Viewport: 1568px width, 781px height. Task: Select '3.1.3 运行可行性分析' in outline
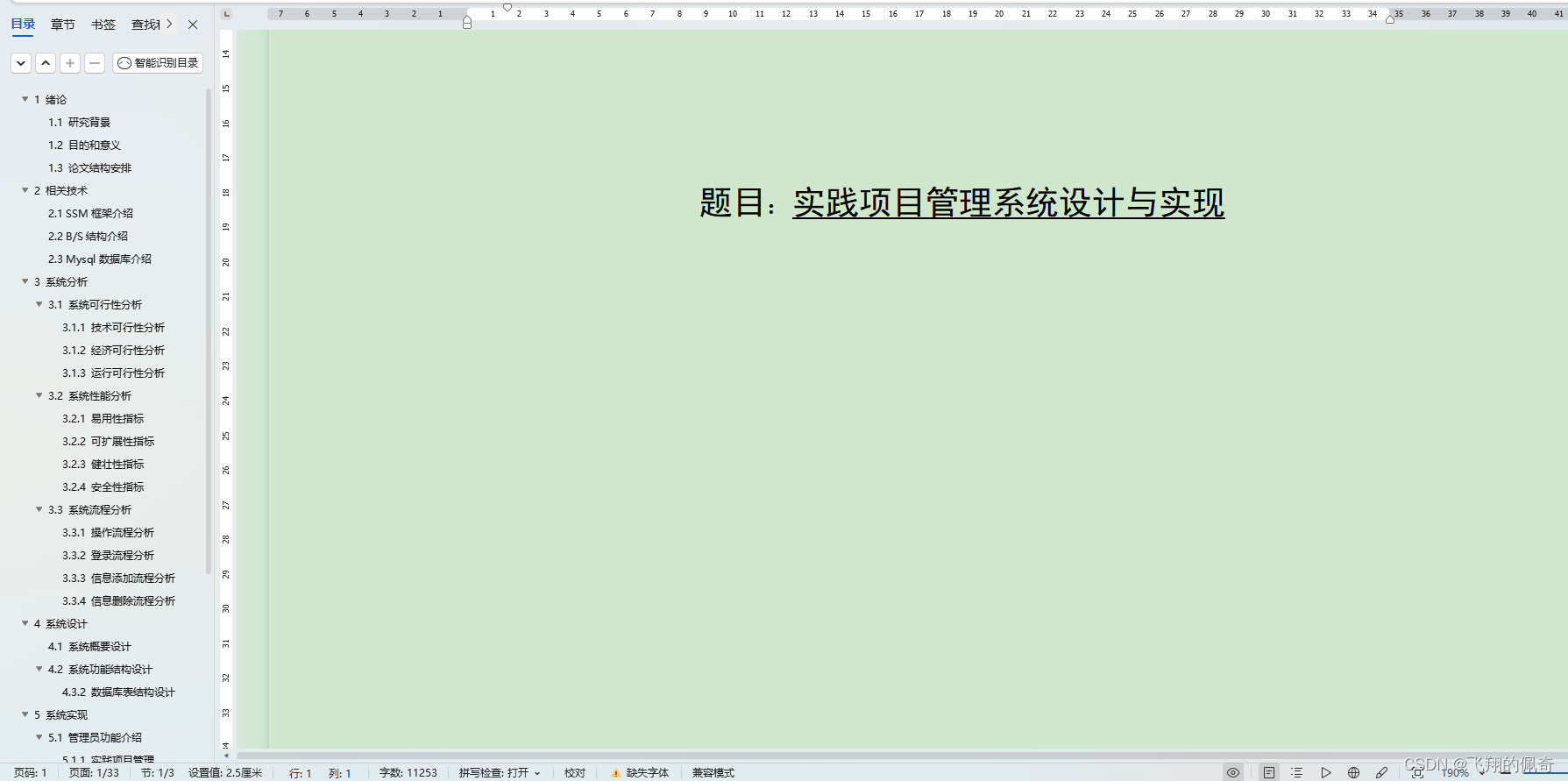pos(113,373)
